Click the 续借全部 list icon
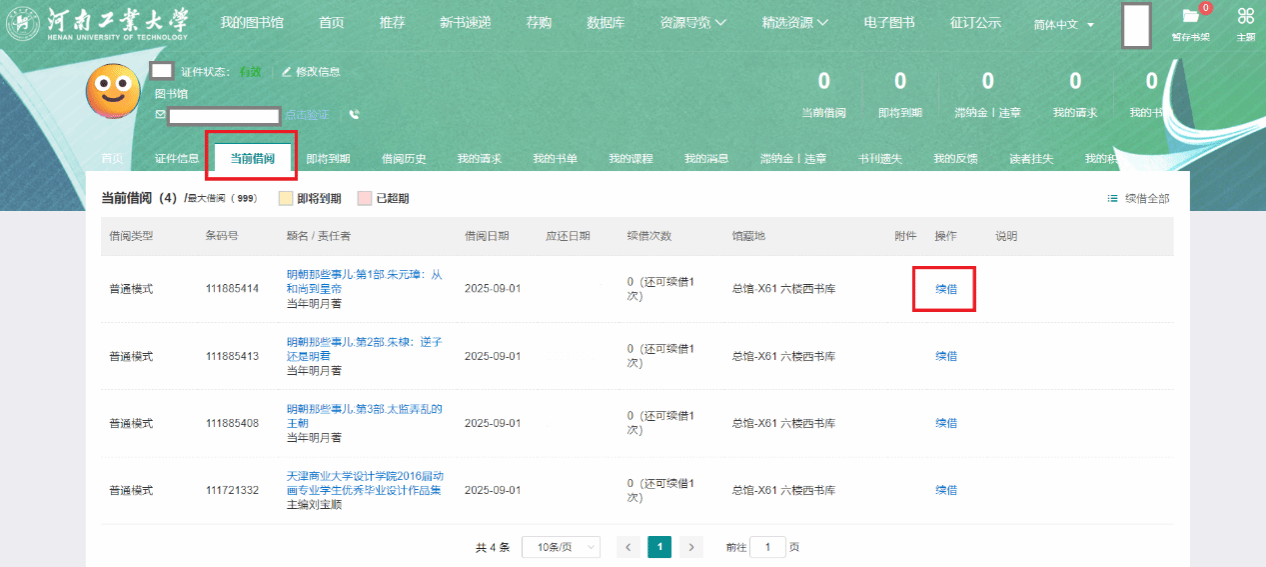Screen dimensions: 1266x567 [1112, 199]
